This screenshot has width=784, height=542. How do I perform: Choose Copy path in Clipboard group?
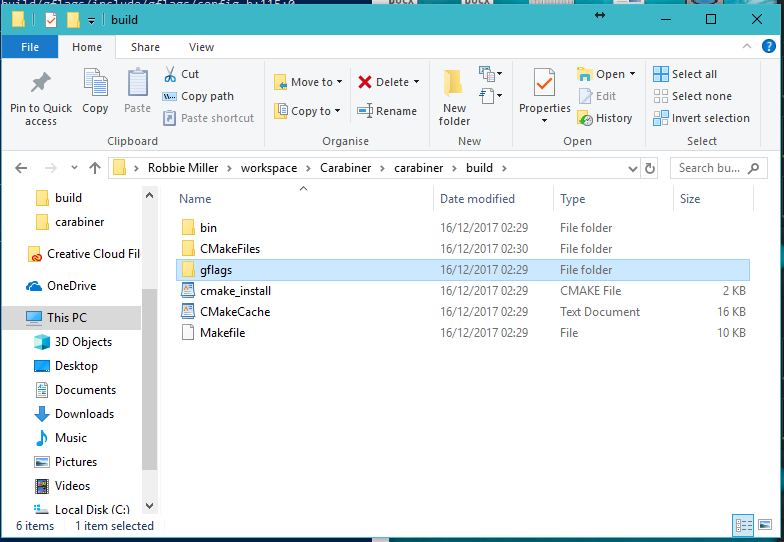tap(198, 96)
